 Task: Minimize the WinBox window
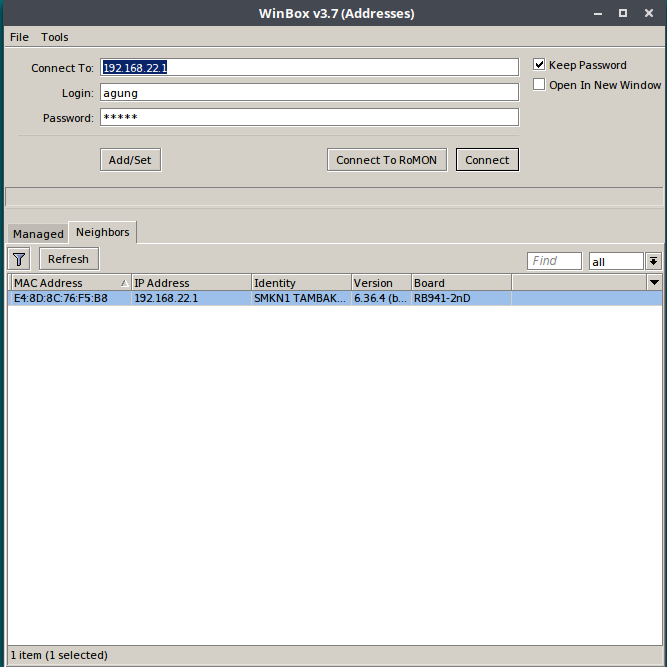(598, 14)
